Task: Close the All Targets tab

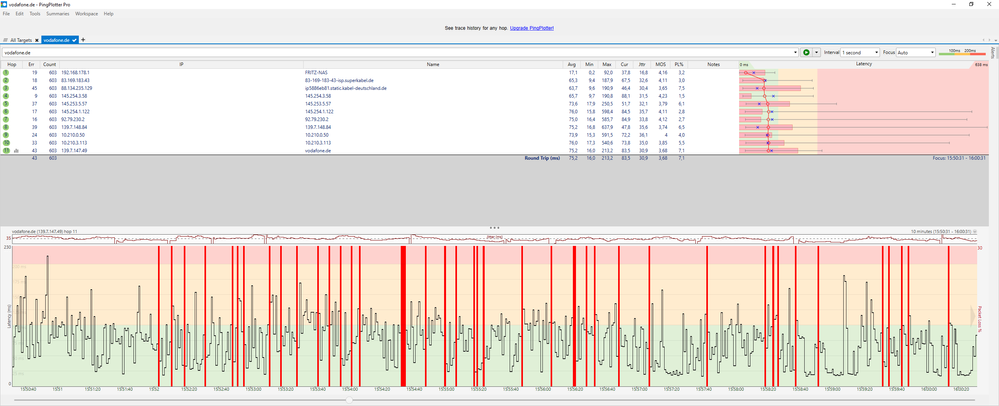Action: [x=37, y=40]
